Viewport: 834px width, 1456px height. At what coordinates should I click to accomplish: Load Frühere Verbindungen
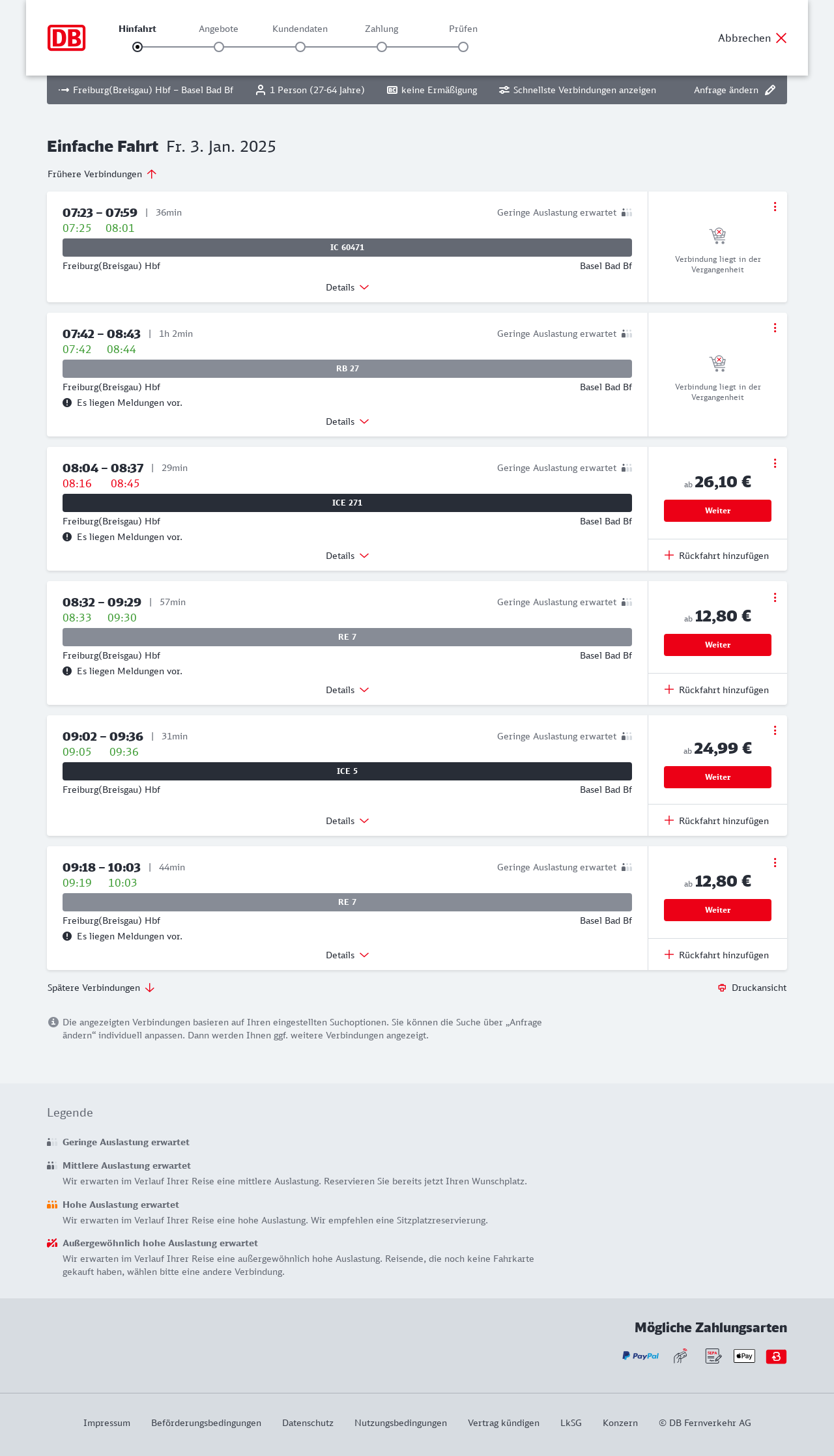click(102, 174)
